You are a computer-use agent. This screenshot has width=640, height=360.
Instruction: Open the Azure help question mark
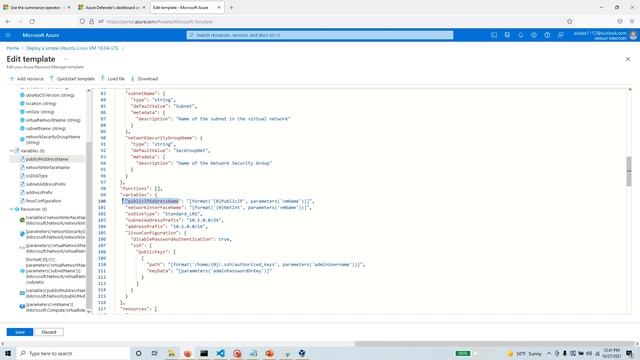pos(547,35)
